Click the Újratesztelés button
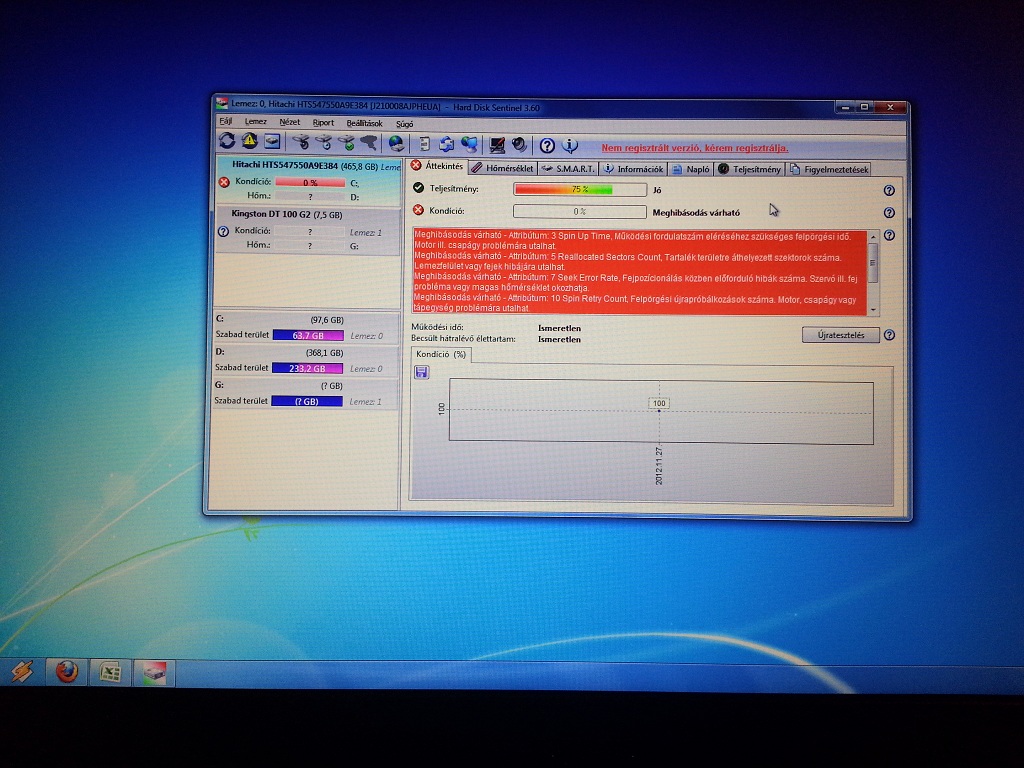1024x768 pixels. (840, 335)
